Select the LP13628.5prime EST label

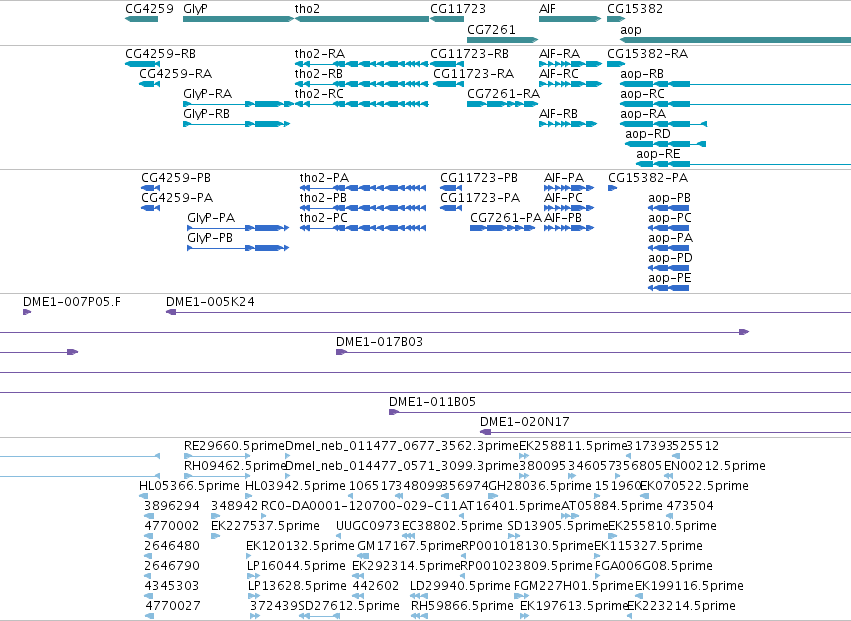[x=297, y=586]
